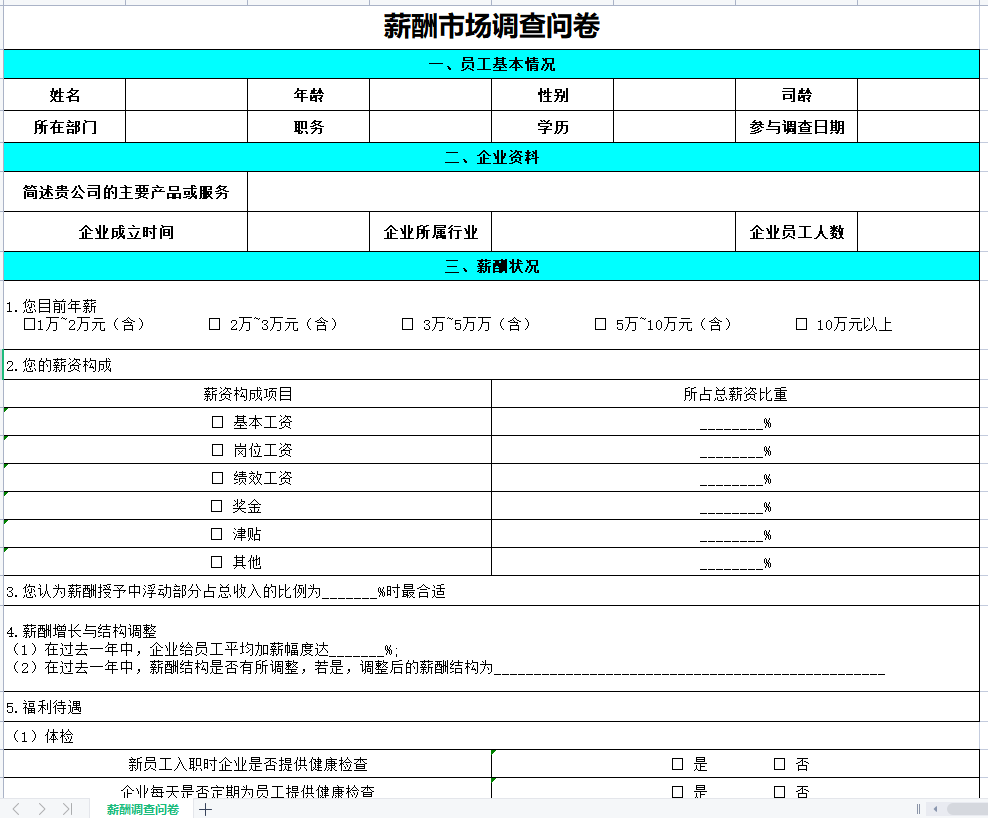Select the 司龄 label cell
Viewport: 988px width, 818px height.
tap(796, 95)
